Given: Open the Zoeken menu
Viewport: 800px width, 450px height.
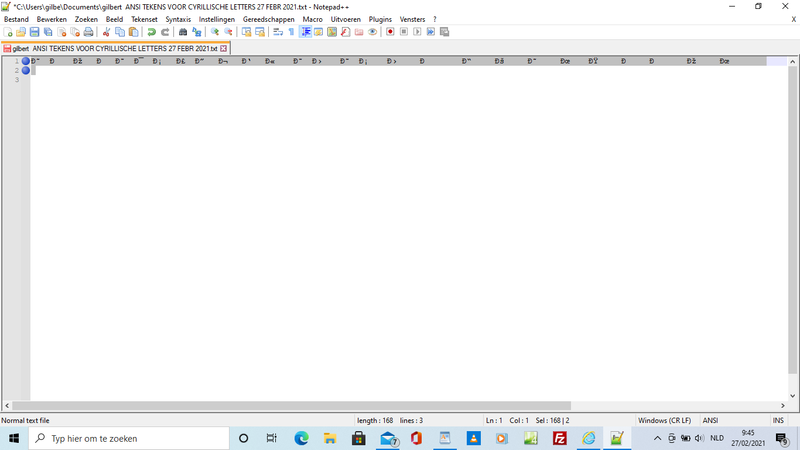Looking at the screenshot, I should 86,19.
